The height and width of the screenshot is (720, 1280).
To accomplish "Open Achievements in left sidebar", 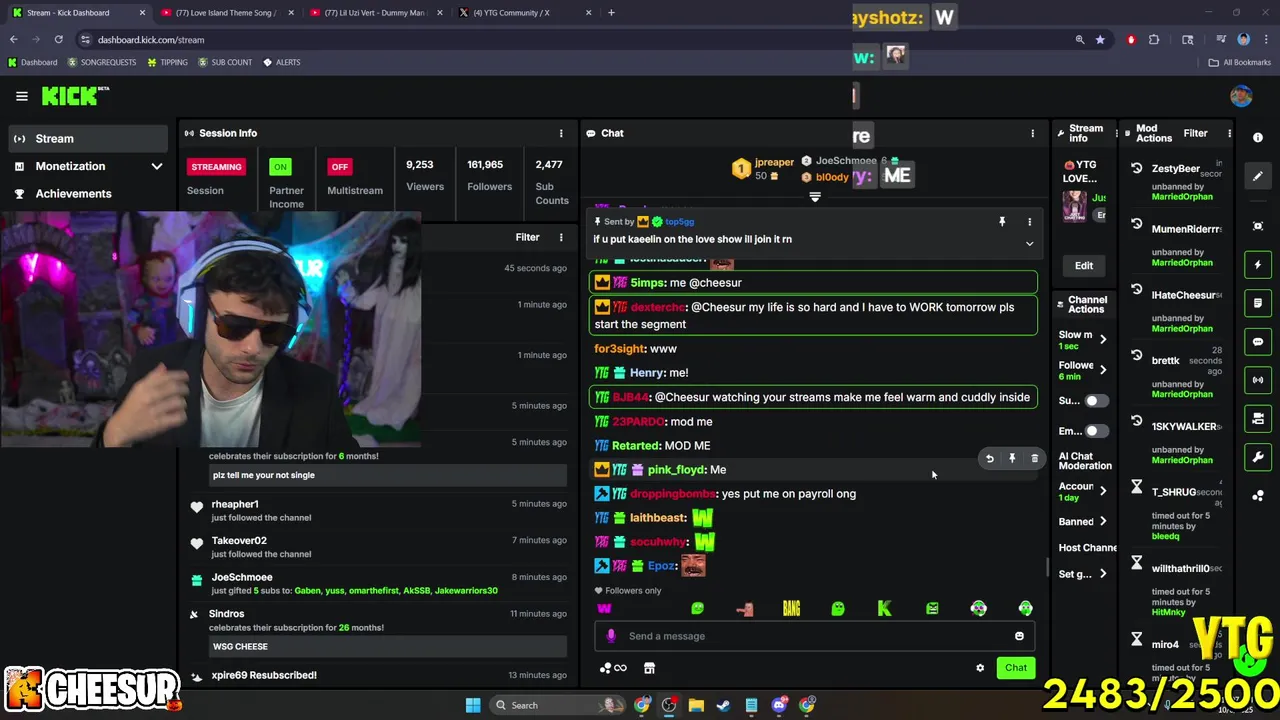I will point(88,193).
